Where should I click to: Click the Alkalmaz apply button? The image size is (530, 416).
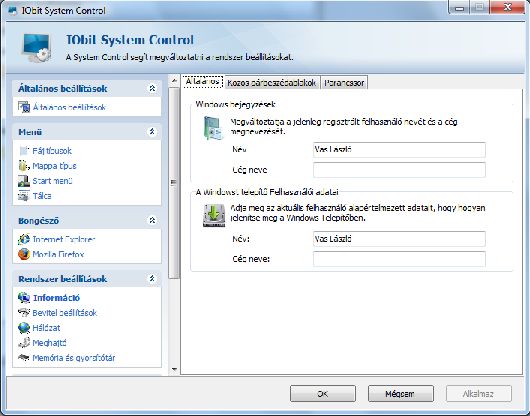[x=479, y=394]
